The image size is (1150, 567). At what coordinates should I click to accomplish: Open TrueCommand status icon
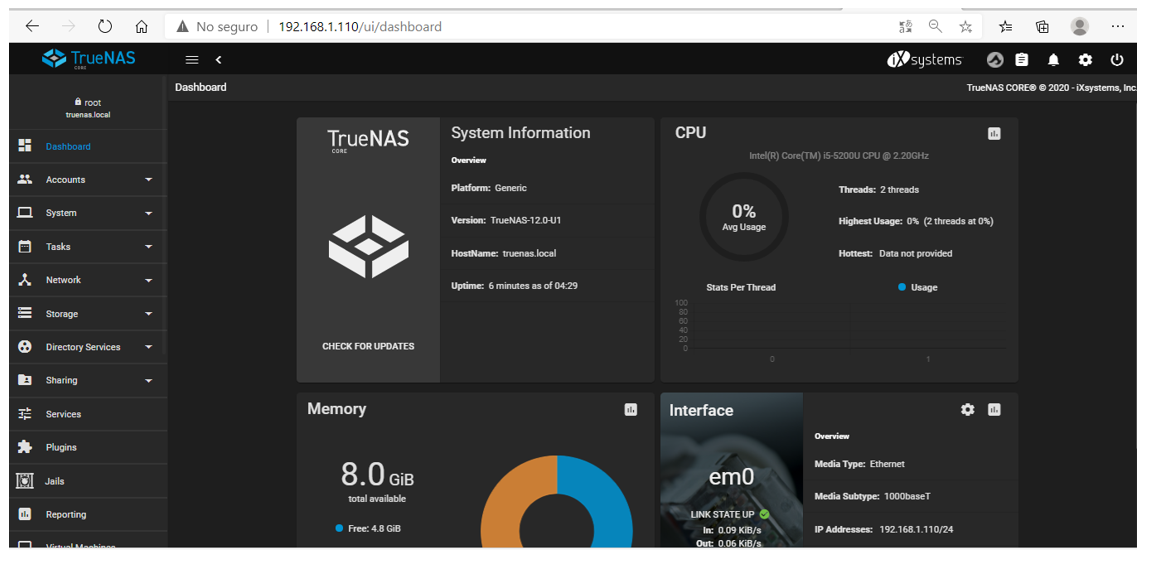pos(995,60)
